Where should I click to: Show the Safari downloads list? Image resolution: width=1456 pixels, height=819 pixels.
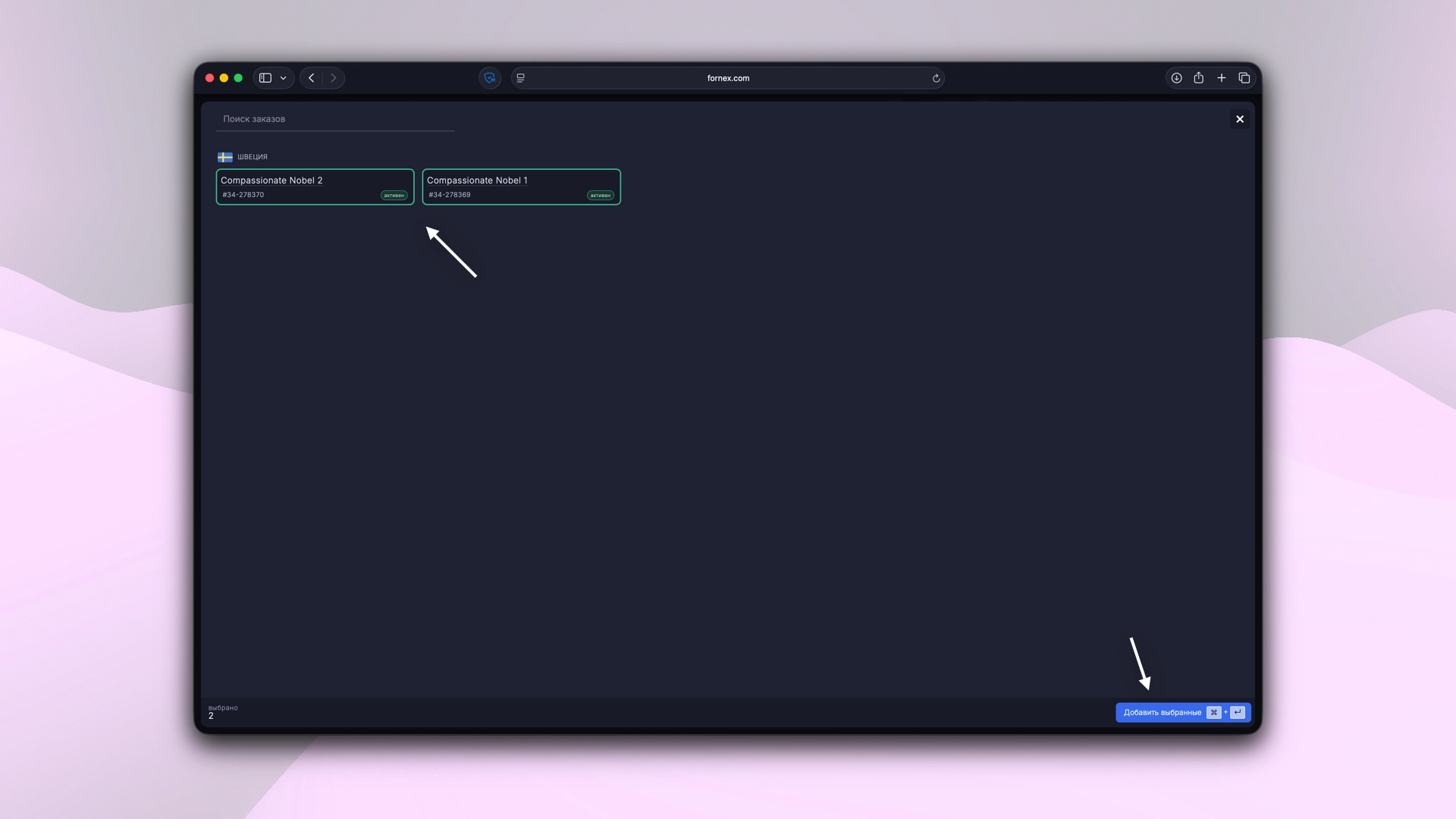(x=1176, y=78)
